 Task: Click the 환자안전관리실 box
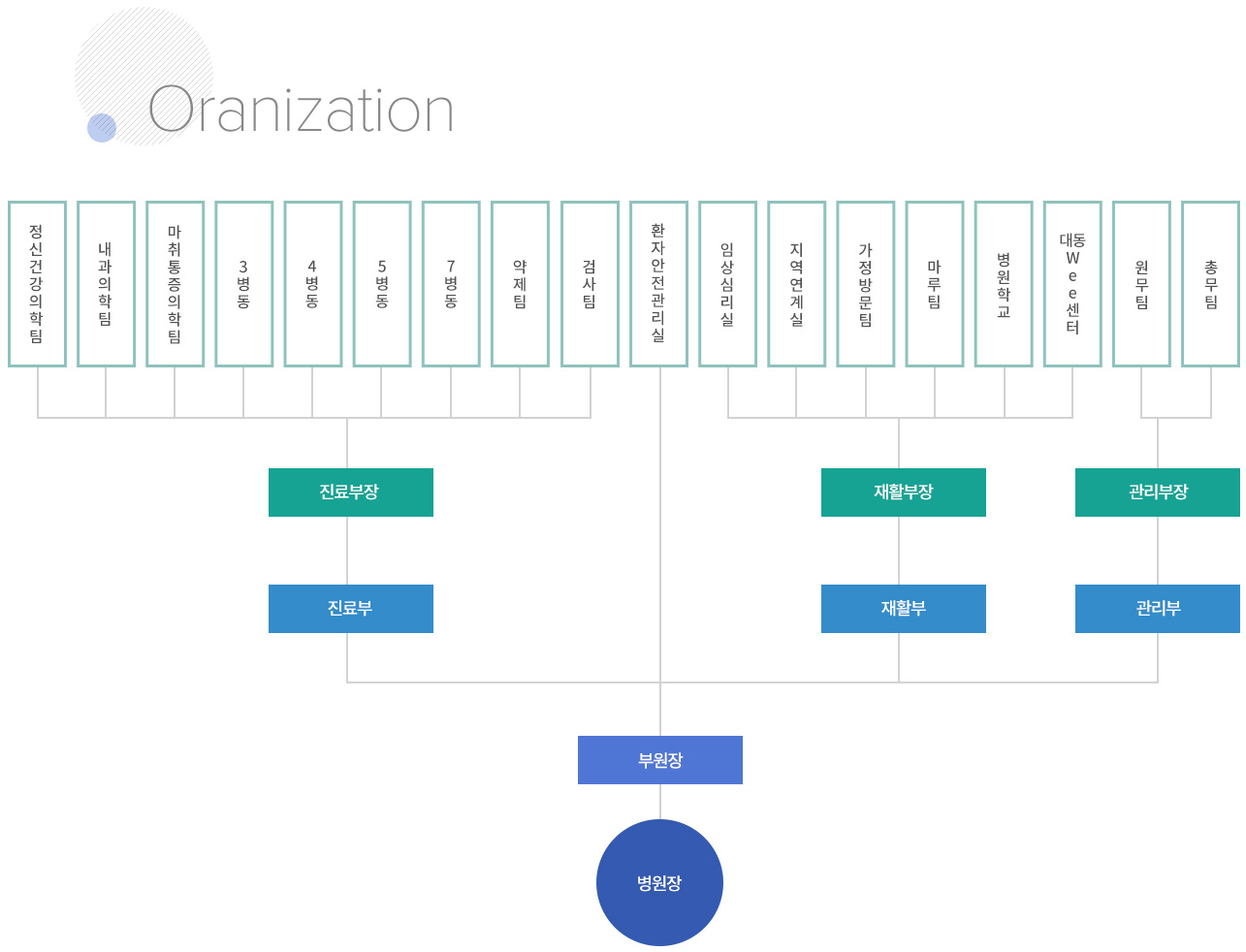[658, 284]
